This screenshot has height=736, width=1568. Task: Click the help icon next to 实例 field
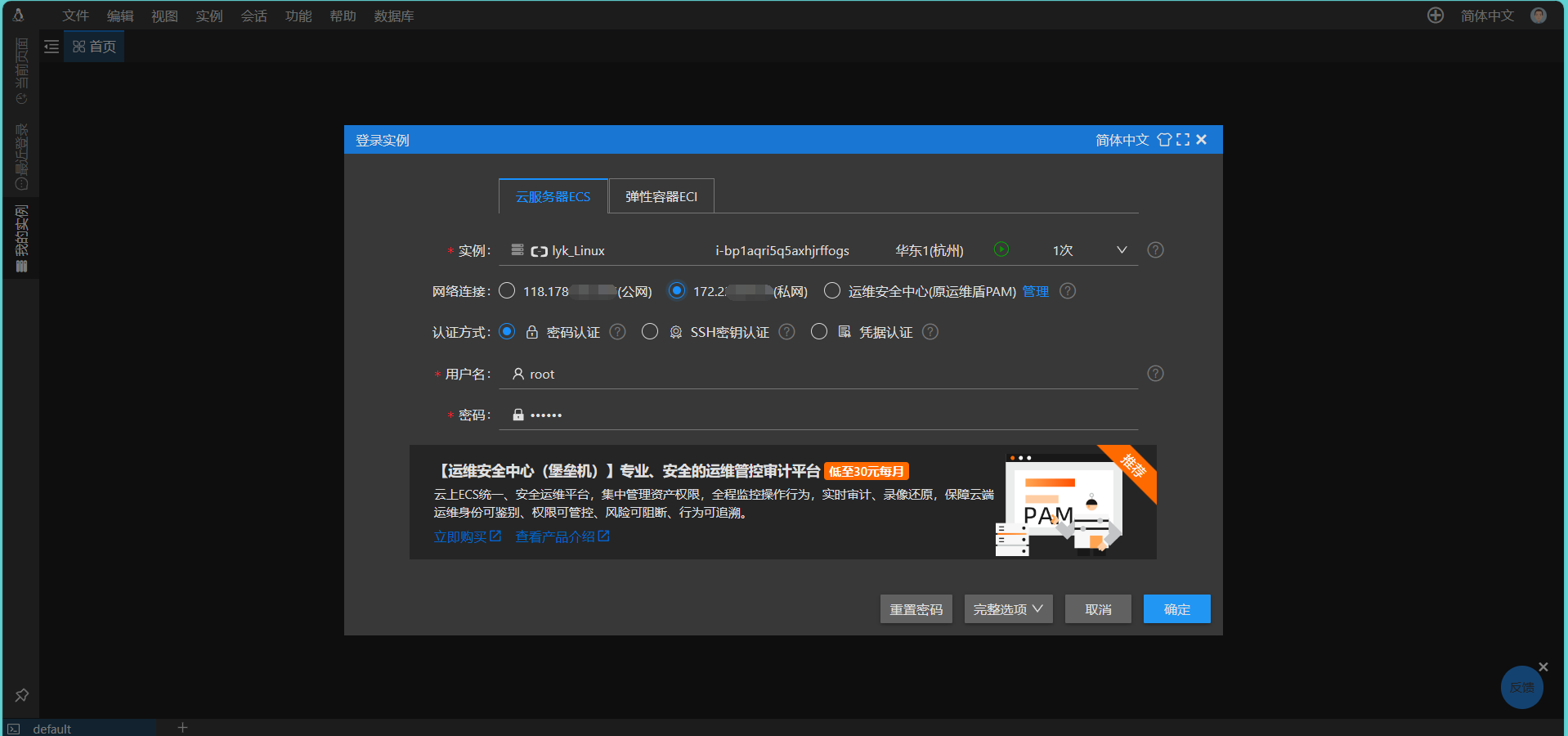pyautogui.click(x=1155, y=250)
